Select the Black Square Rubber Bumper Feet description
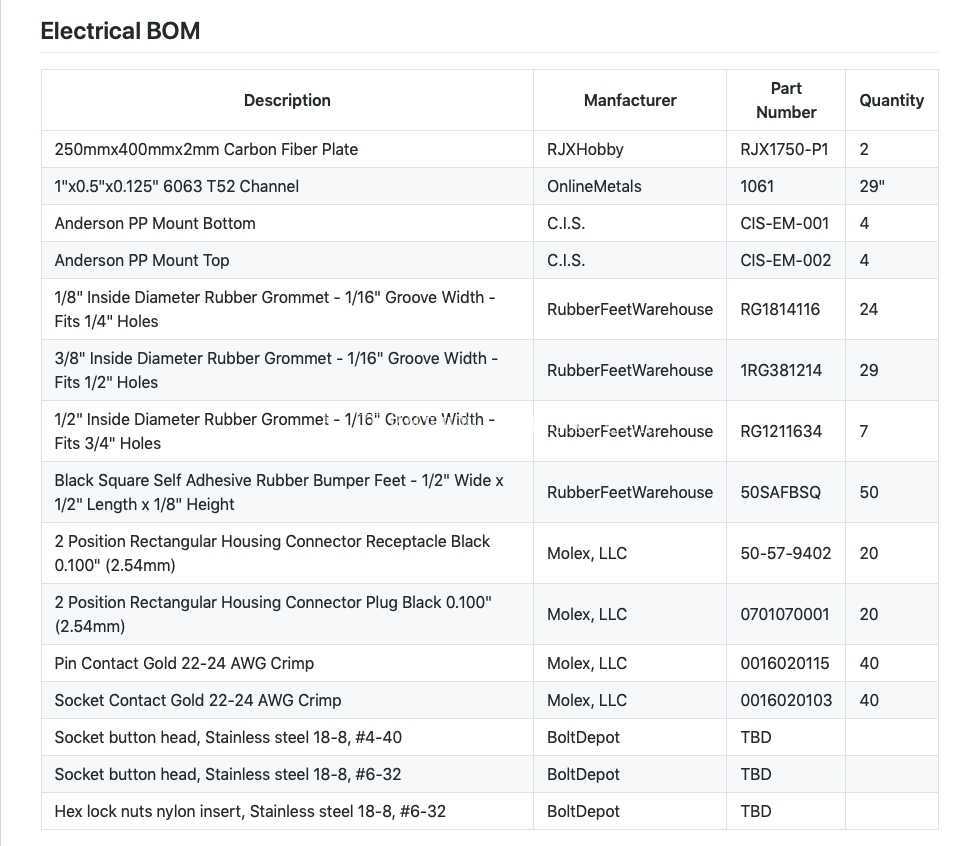976x846 pixels. (x=279, y=492)
